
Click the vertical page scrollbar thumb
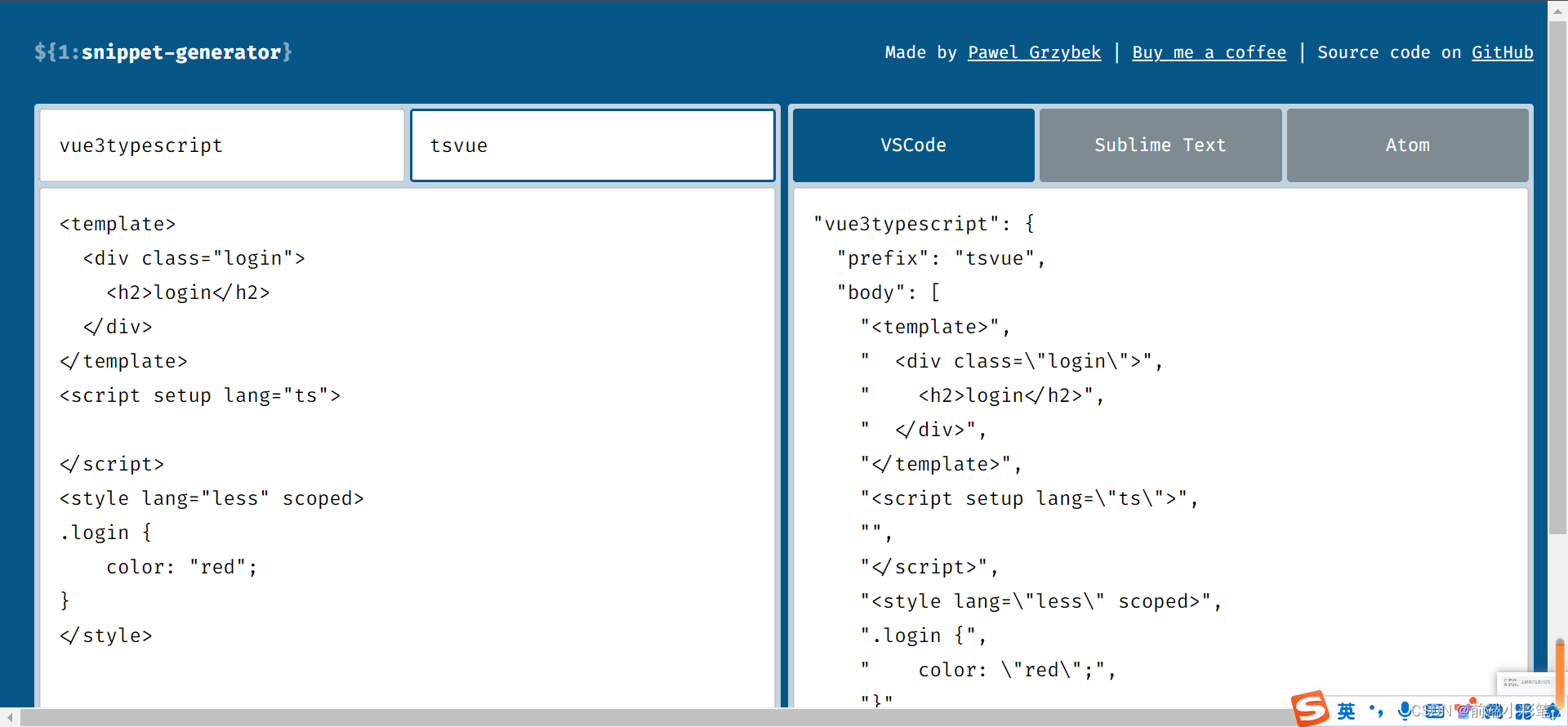point(1557,278)
